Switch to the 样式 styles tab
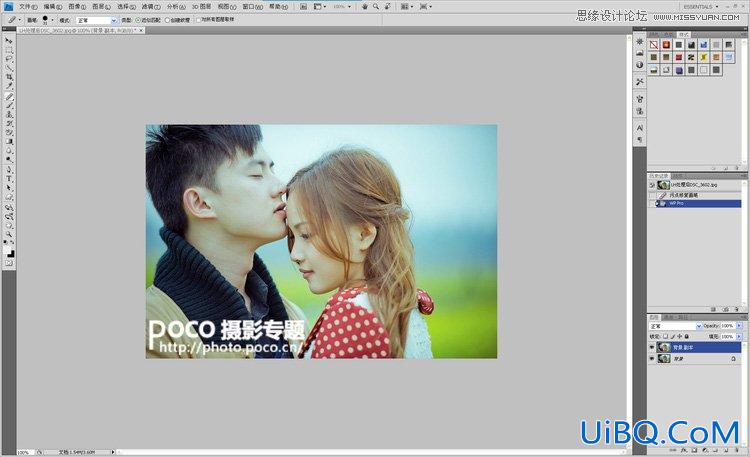Viewport: 750px width, 457px height. pos(684,34)
